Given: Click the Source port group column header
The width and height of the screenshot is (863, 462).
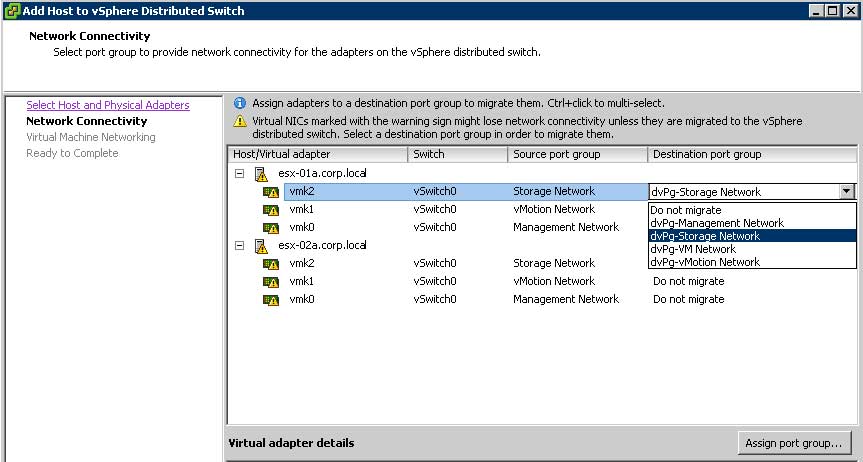Looking at the screenshot, I should click(577, 155).
